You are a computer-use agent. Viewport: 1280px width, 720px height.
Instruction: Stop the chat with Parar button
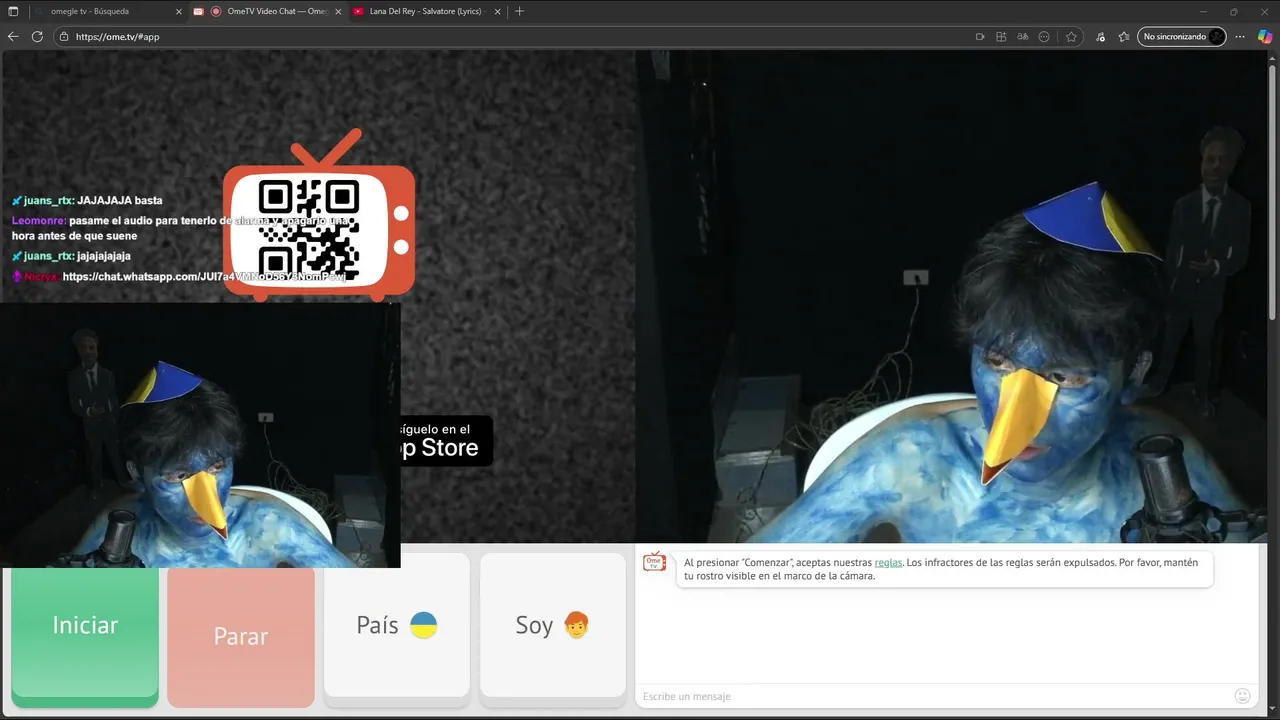pyautogui.click(x=241, y=637)
